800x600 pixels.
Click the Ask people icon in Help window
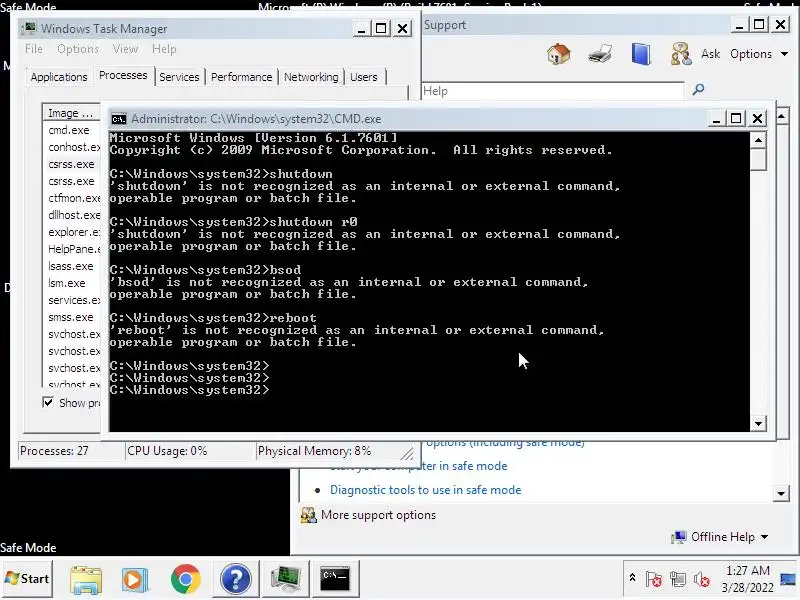tap(681, 54)
